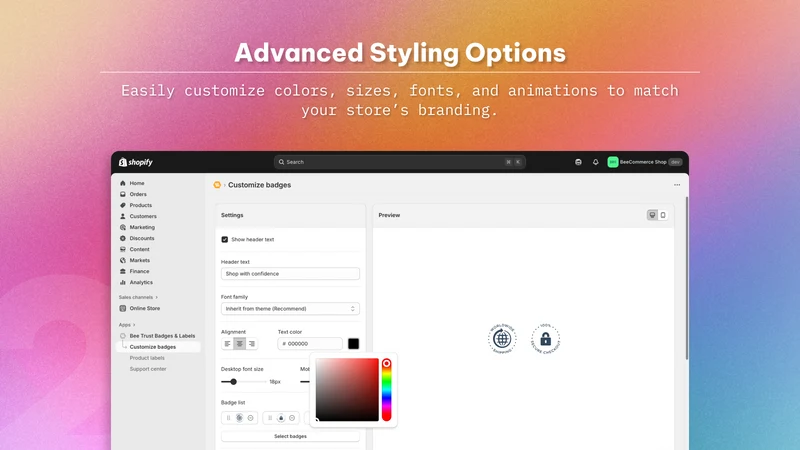Switch preview to mobile view
Screen dimensions: 800x450
tap(663, 215)
